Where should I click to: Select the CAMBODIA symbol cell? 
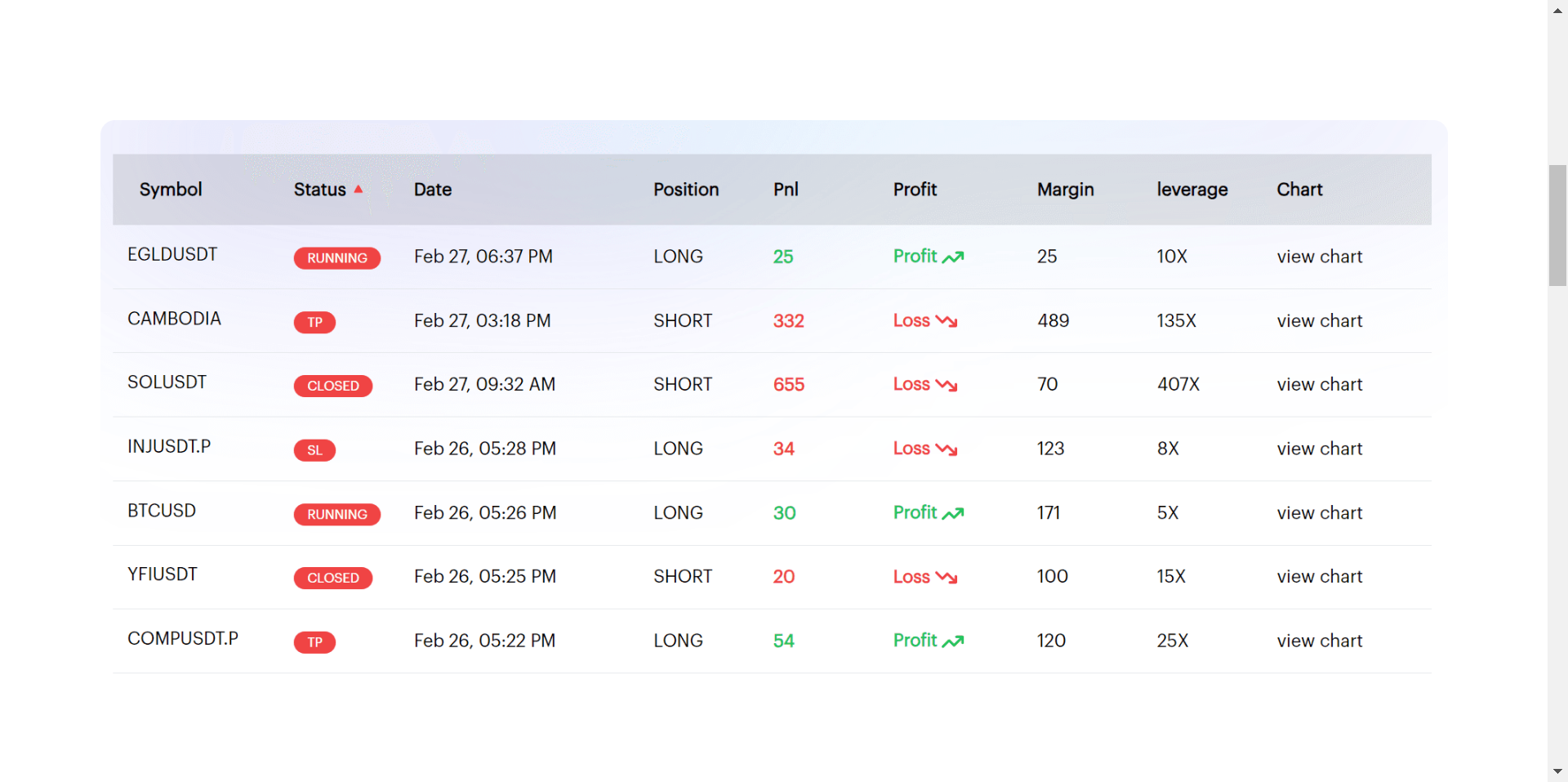click(x=174, y=319)
